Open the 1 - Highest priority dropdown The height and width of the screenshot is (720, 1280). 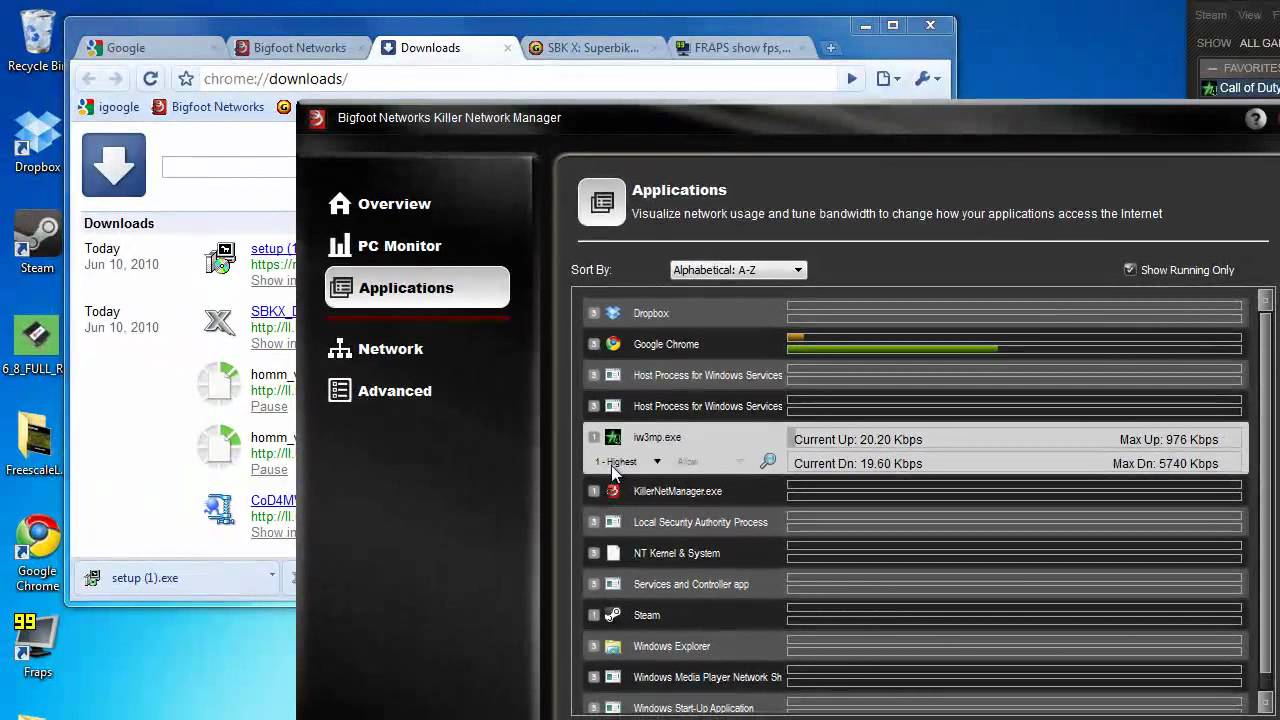click(628, 462)
